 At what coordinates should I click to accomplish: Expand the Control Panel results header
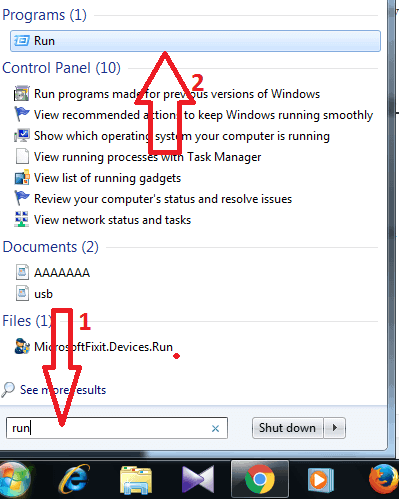(x=61, y=68)
